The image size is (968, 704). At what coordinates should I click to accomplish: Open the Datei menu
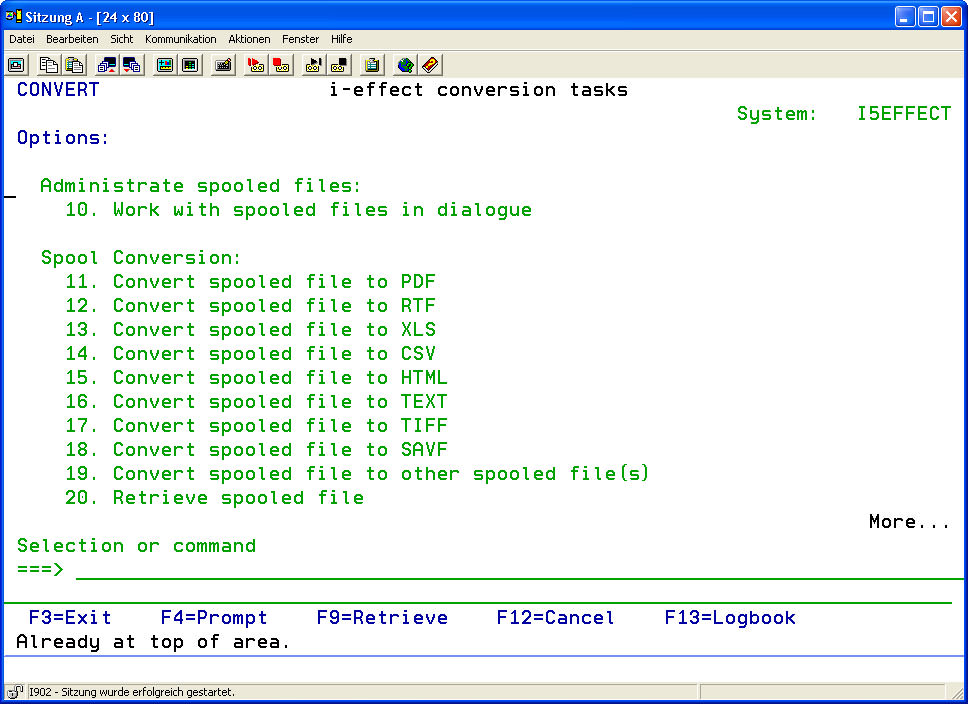(21, 39)
